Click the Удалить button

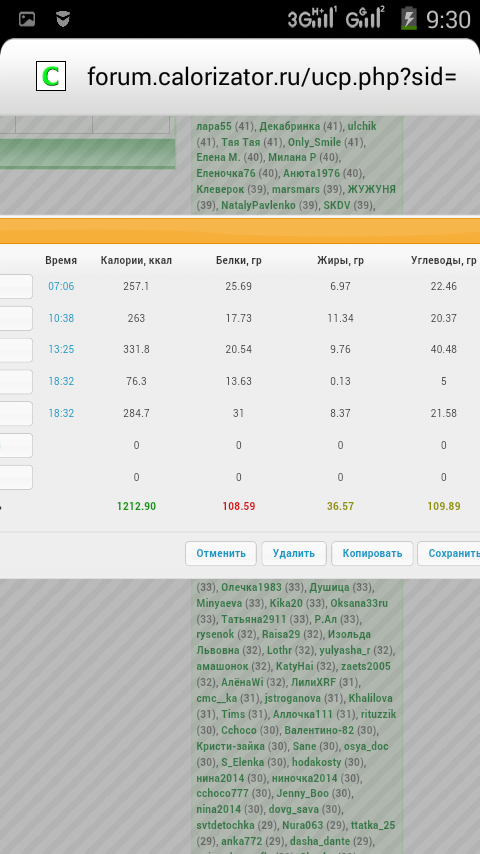coord(294,553)
